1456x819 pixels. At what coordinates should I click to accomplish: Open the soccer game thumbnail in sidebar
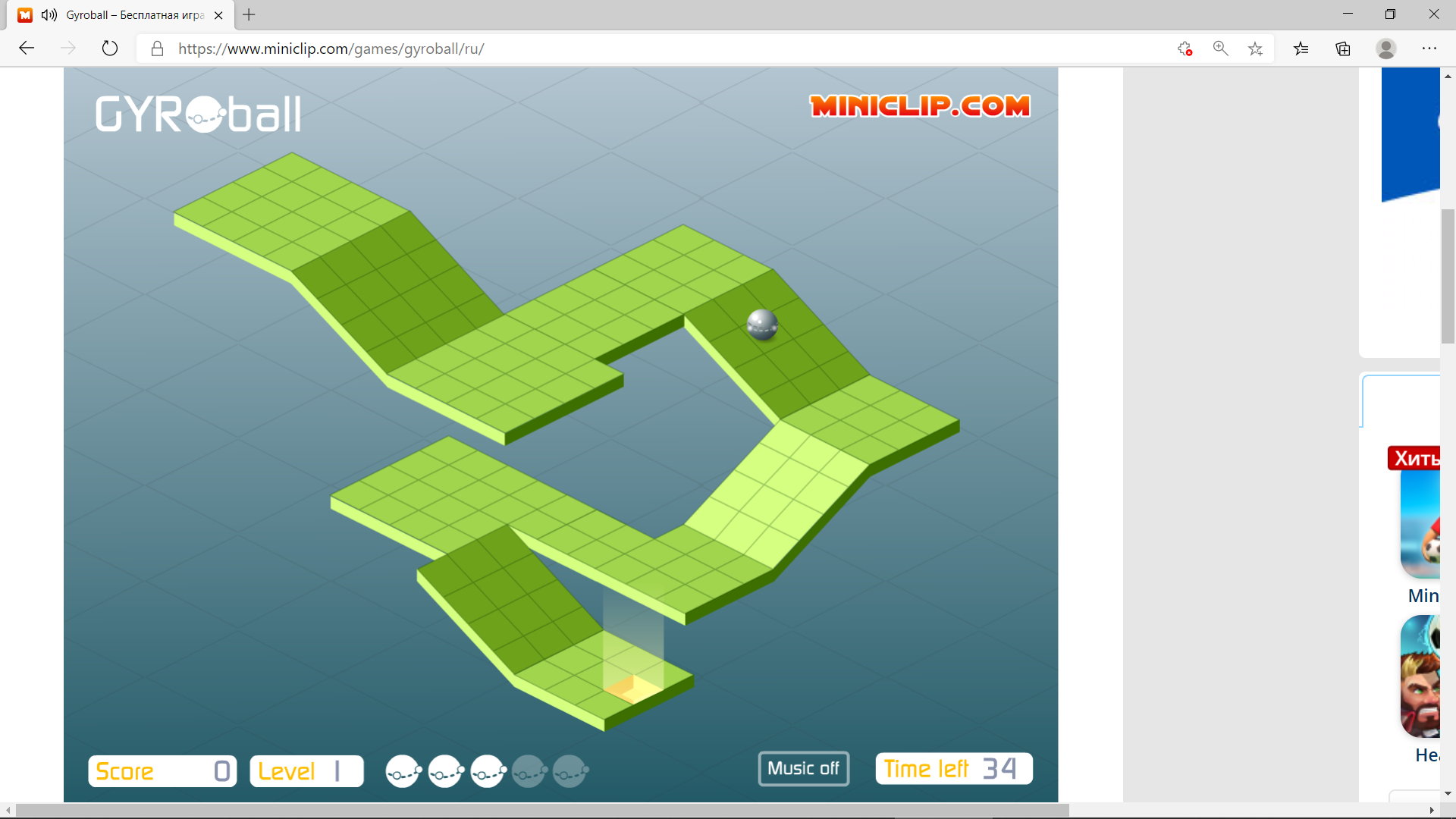1420,523
